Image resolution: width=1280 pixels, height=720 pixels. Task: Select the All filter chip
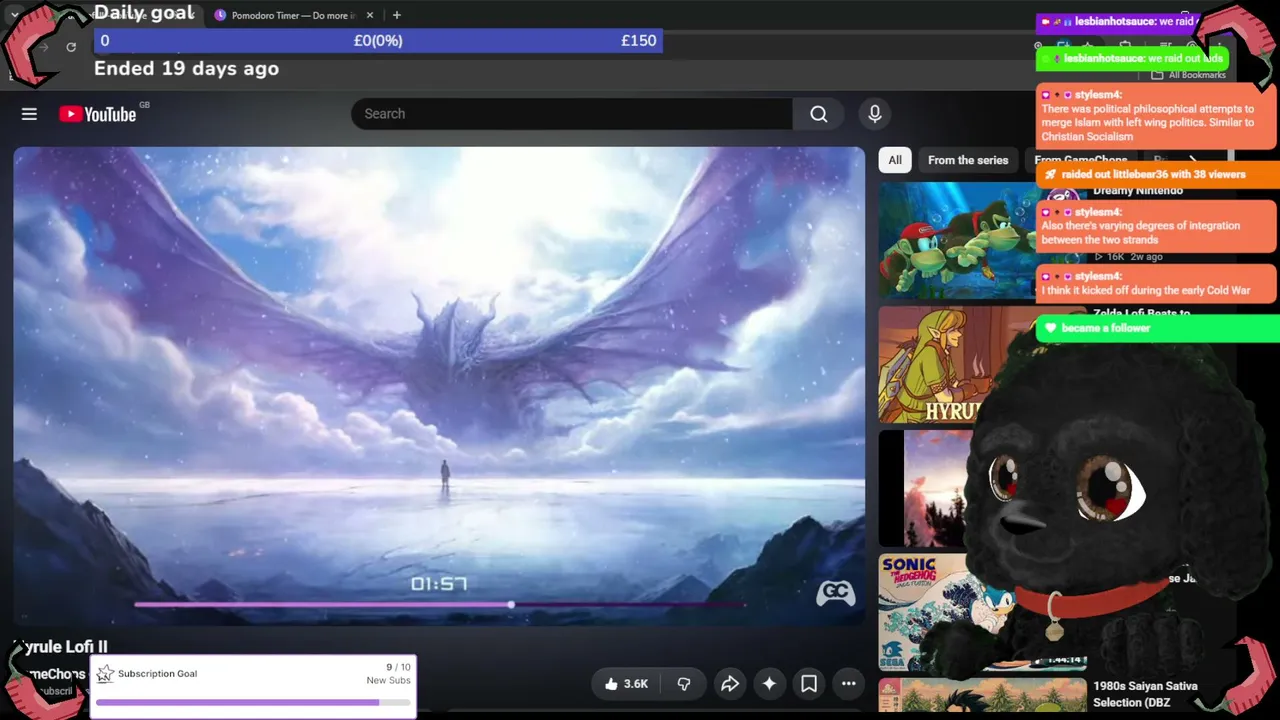tap(895, 160)
